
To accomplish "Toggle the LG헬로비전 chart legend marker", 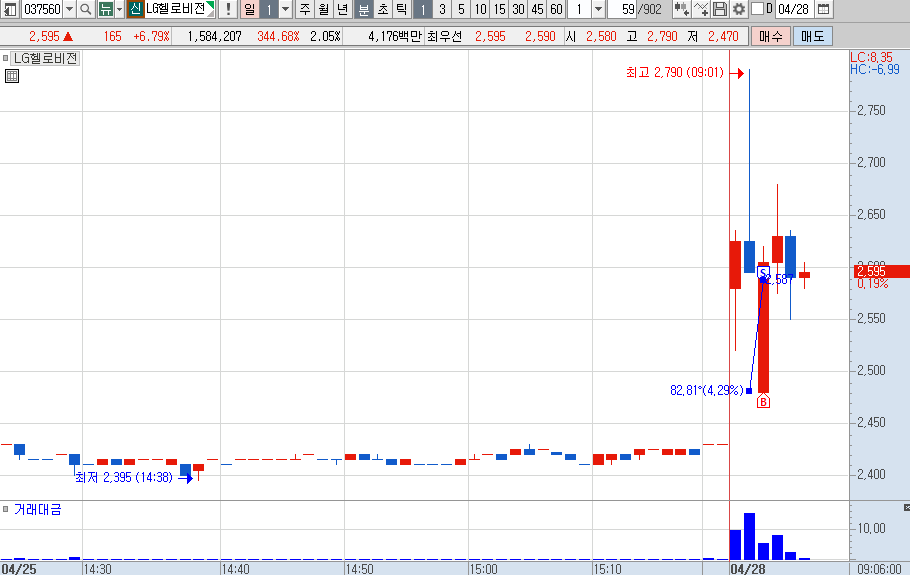I will [x=5, y=58].
